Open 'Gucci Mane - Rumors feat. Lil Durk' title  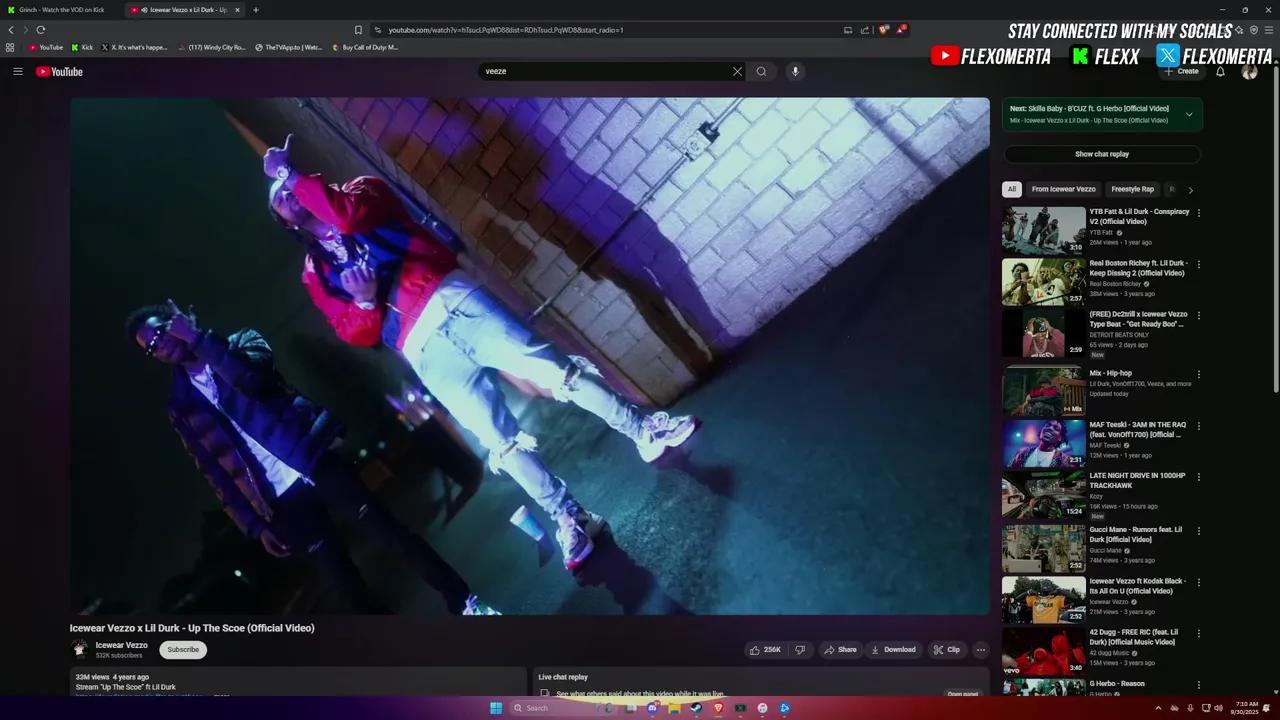click(1136, 534)
